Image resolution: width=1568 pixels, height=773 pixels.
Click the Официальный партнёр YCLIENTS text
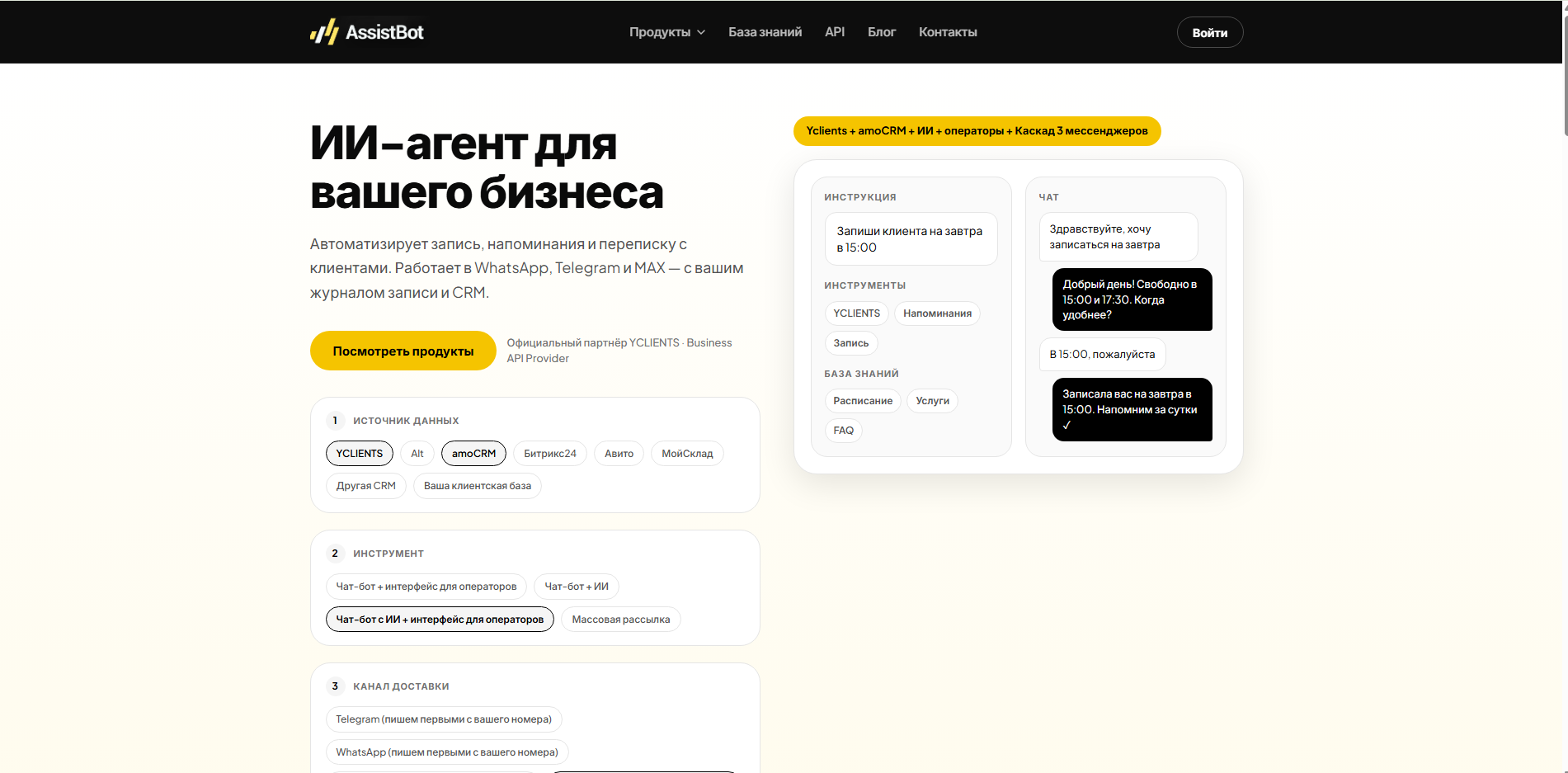pos(619,351)
